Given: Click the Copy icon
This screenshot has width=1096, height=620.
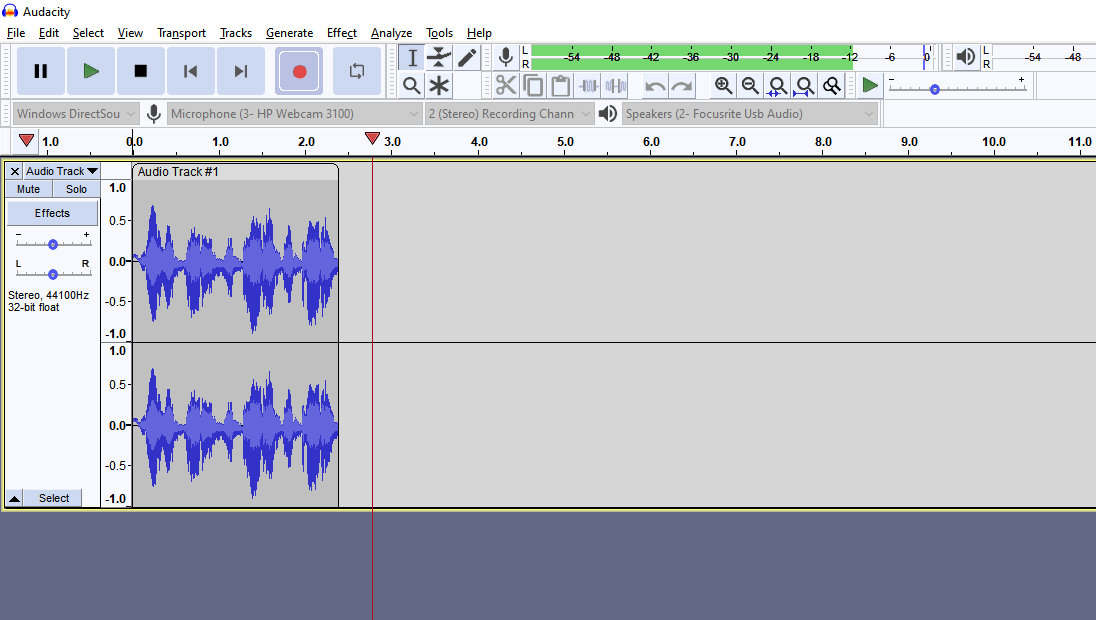Looking at the screenshot, I should point(533,86).
